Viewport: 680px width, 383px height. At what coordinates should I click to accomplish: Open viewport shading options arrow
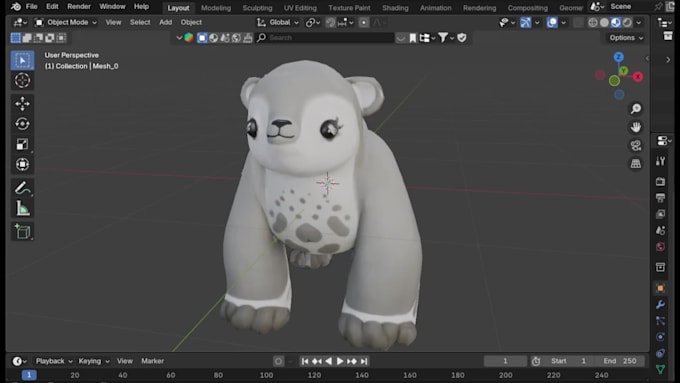[639, 22]
